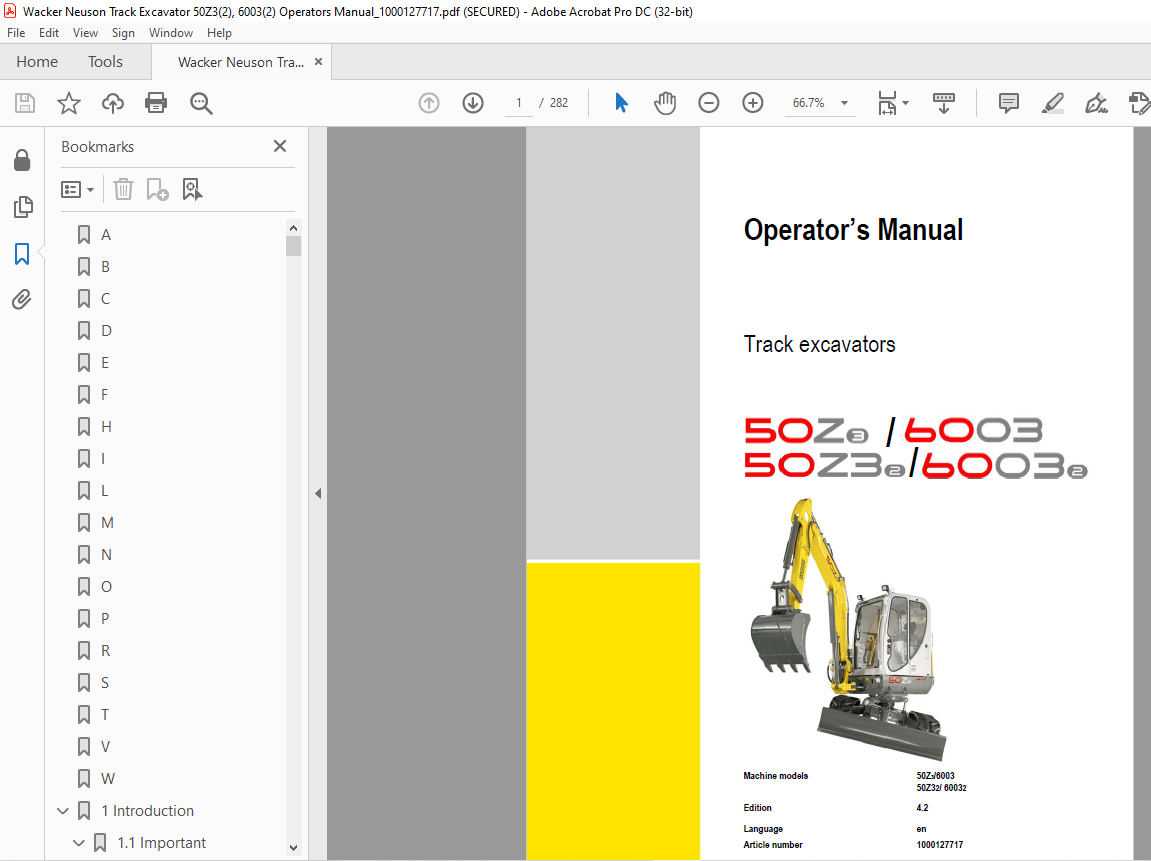Open the Edit menu
Screen dimensions: 1151x861
click(49, 33)
